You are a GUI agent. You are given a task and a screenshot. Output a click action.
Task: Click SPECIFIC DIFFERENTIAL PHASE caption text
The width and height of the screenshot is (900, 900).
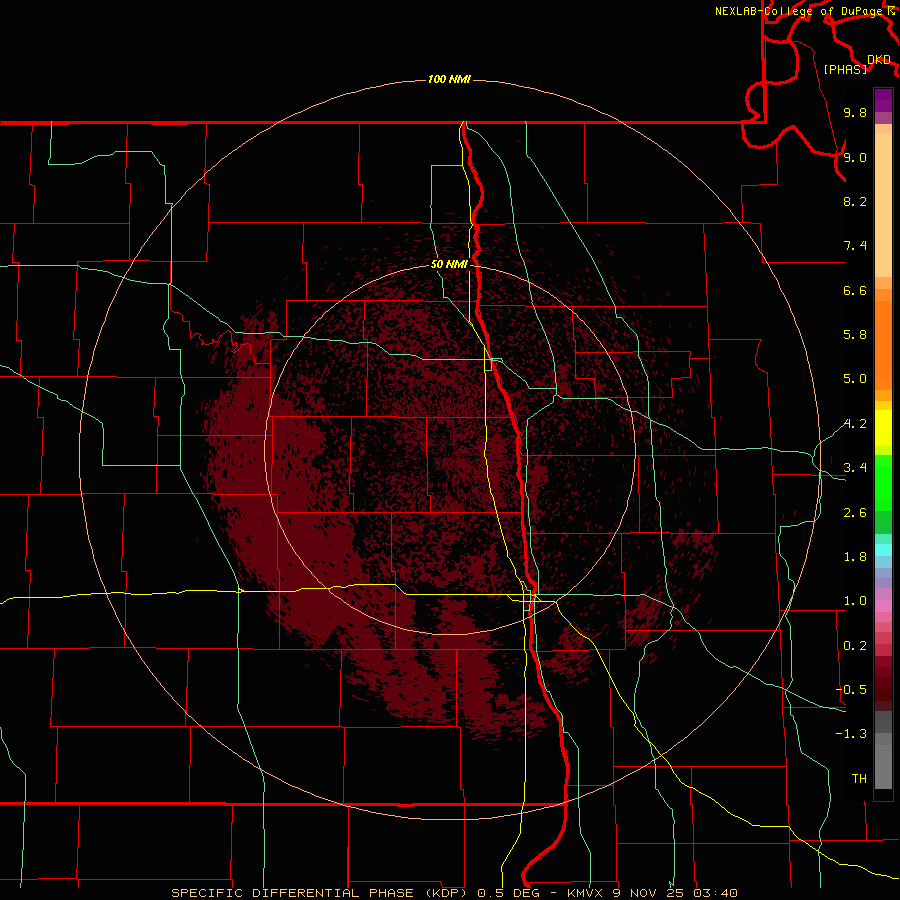click(x=292, y=893)
